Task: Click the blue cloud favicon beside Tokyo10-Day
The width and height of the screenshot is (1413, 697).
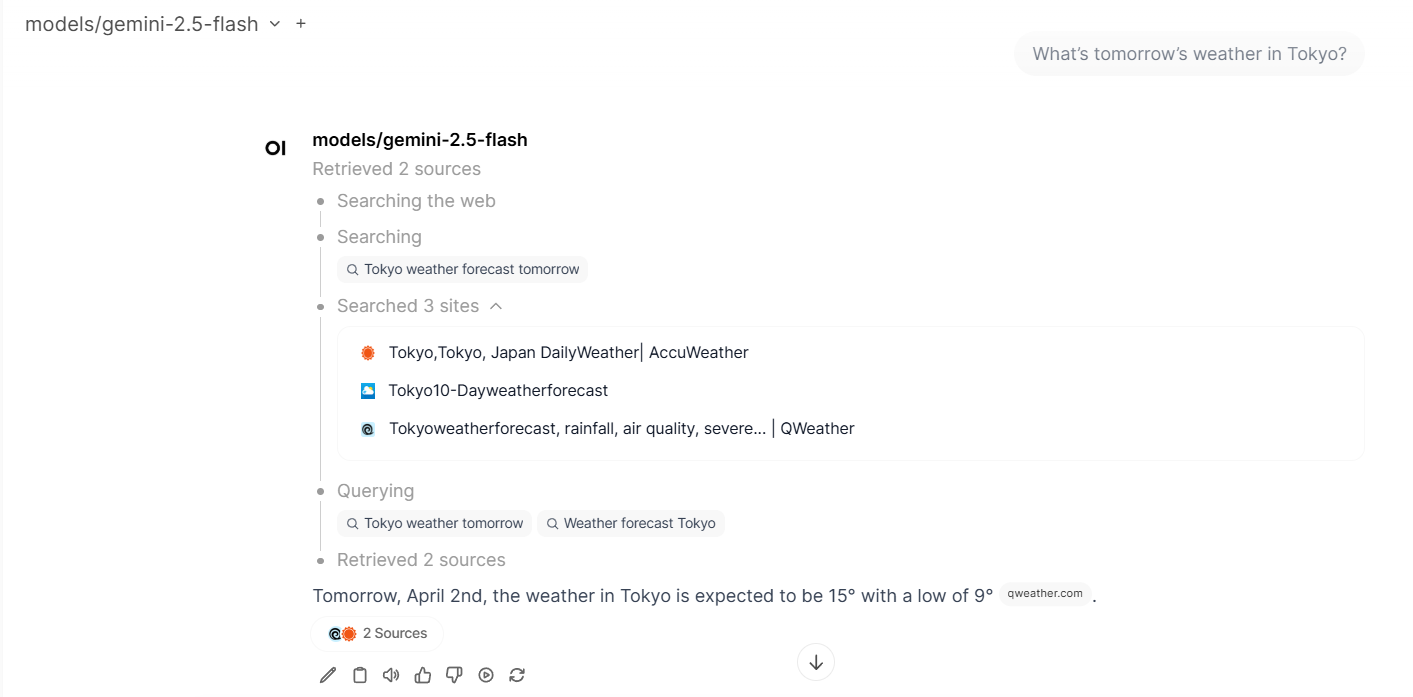Action: pos(368,390)
